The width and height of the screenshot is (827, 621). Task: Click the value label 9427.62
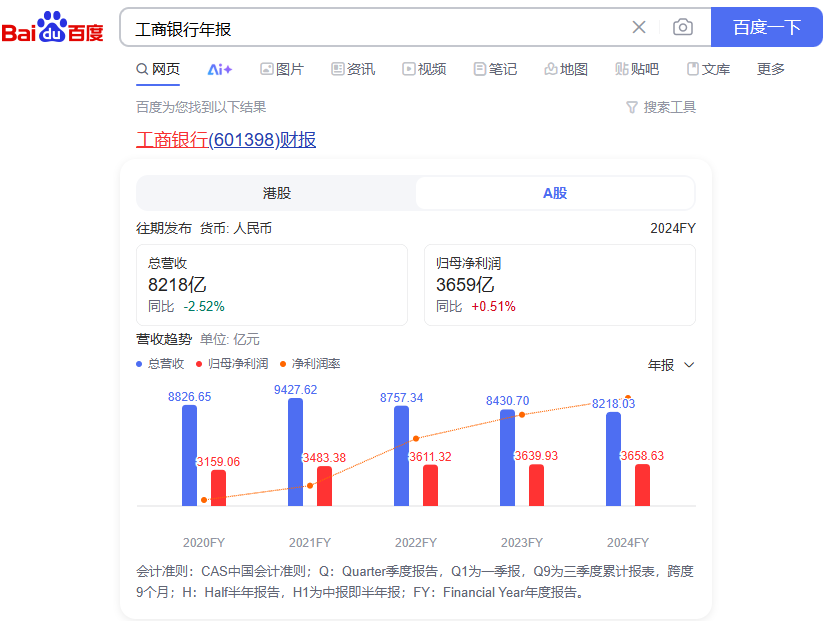(x=295, y=390)
